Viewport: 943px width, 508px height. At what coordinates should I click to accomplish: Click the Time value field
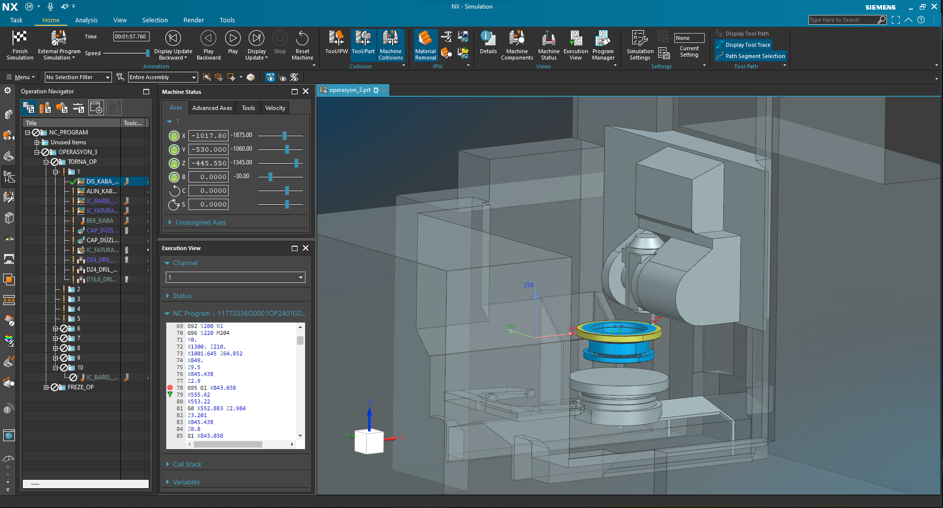click(131, 37)
